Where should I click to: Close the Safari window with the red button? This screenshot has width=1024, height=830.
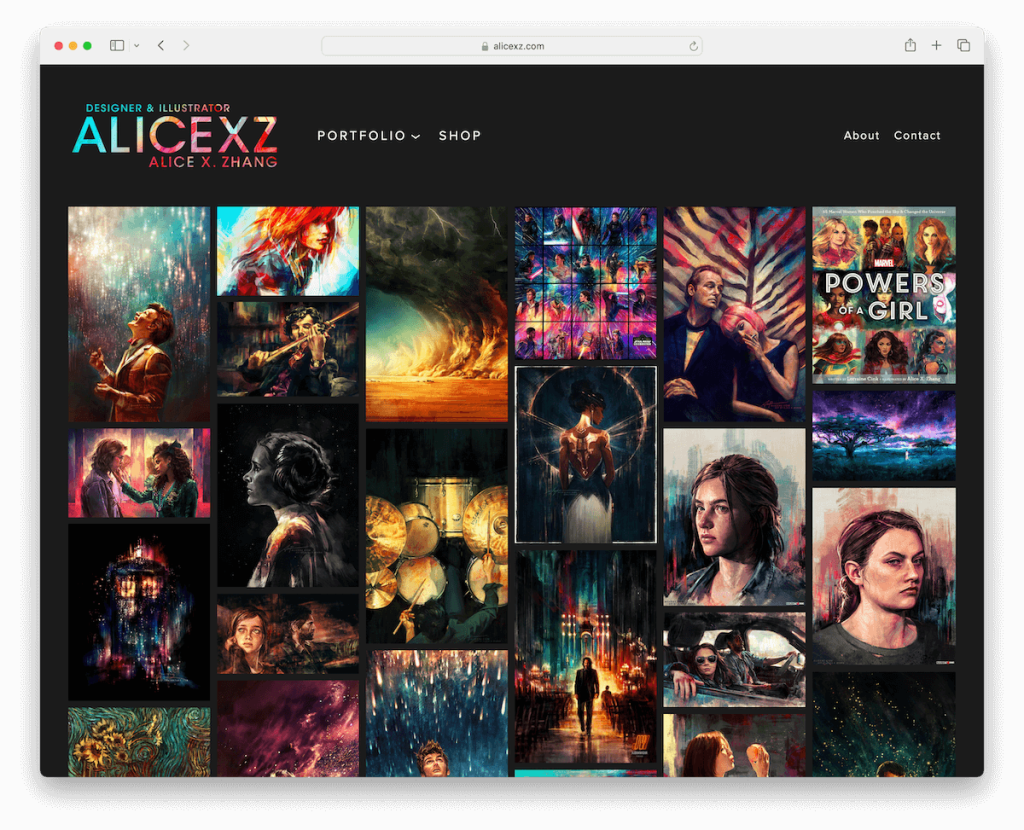coord(59,46)
